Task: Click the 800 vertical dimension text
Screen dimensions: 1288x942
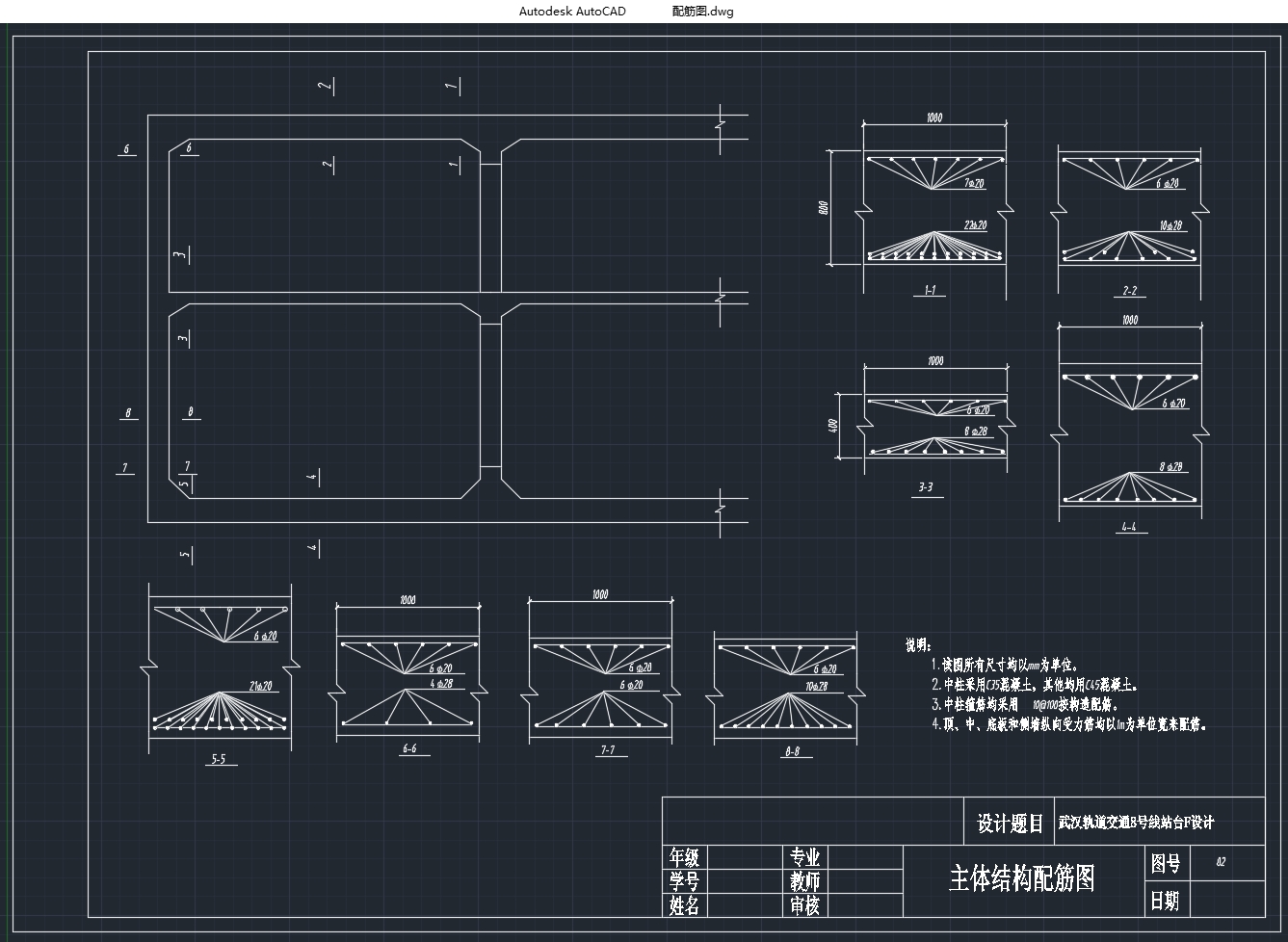Action: pos(824,207)
